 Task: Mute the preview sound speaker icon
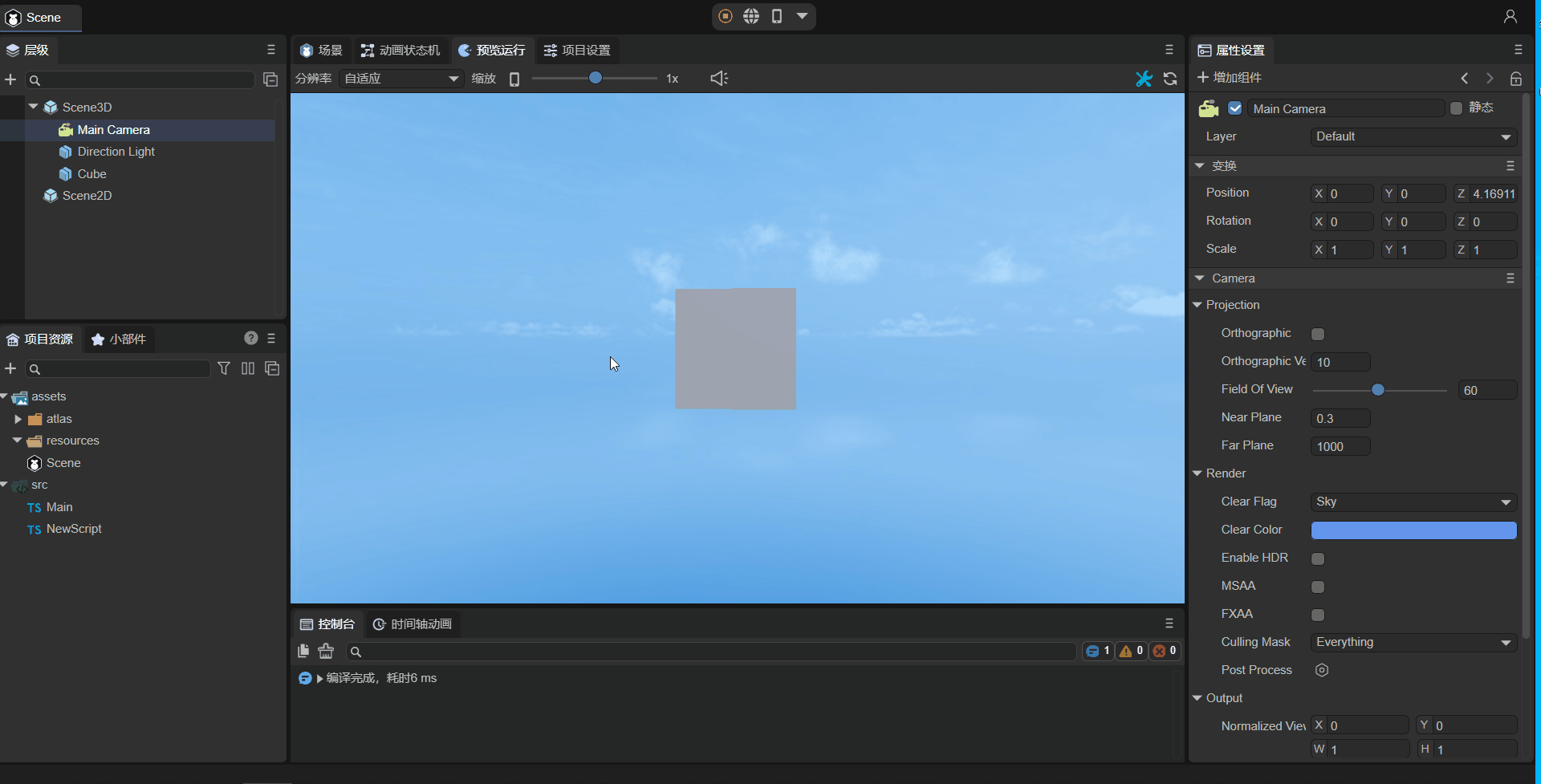coord(719,79)
